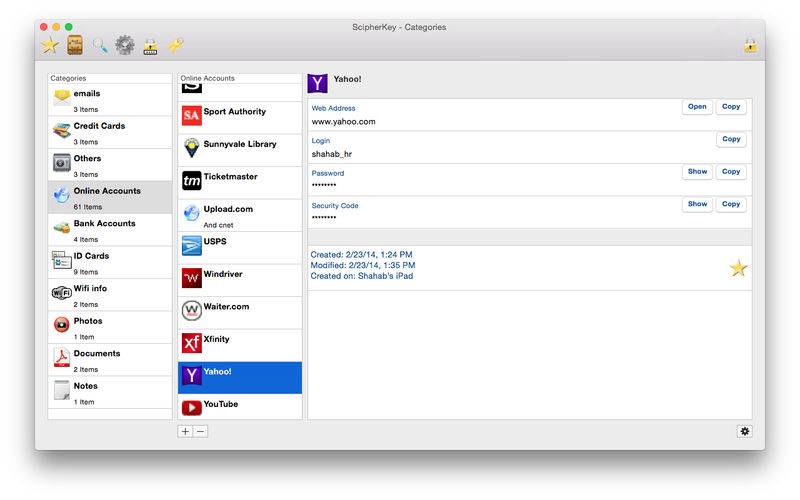Open the Ticketmaster account
The height and width of the screenshot is (500, 800).
click(x=240, y=183)
